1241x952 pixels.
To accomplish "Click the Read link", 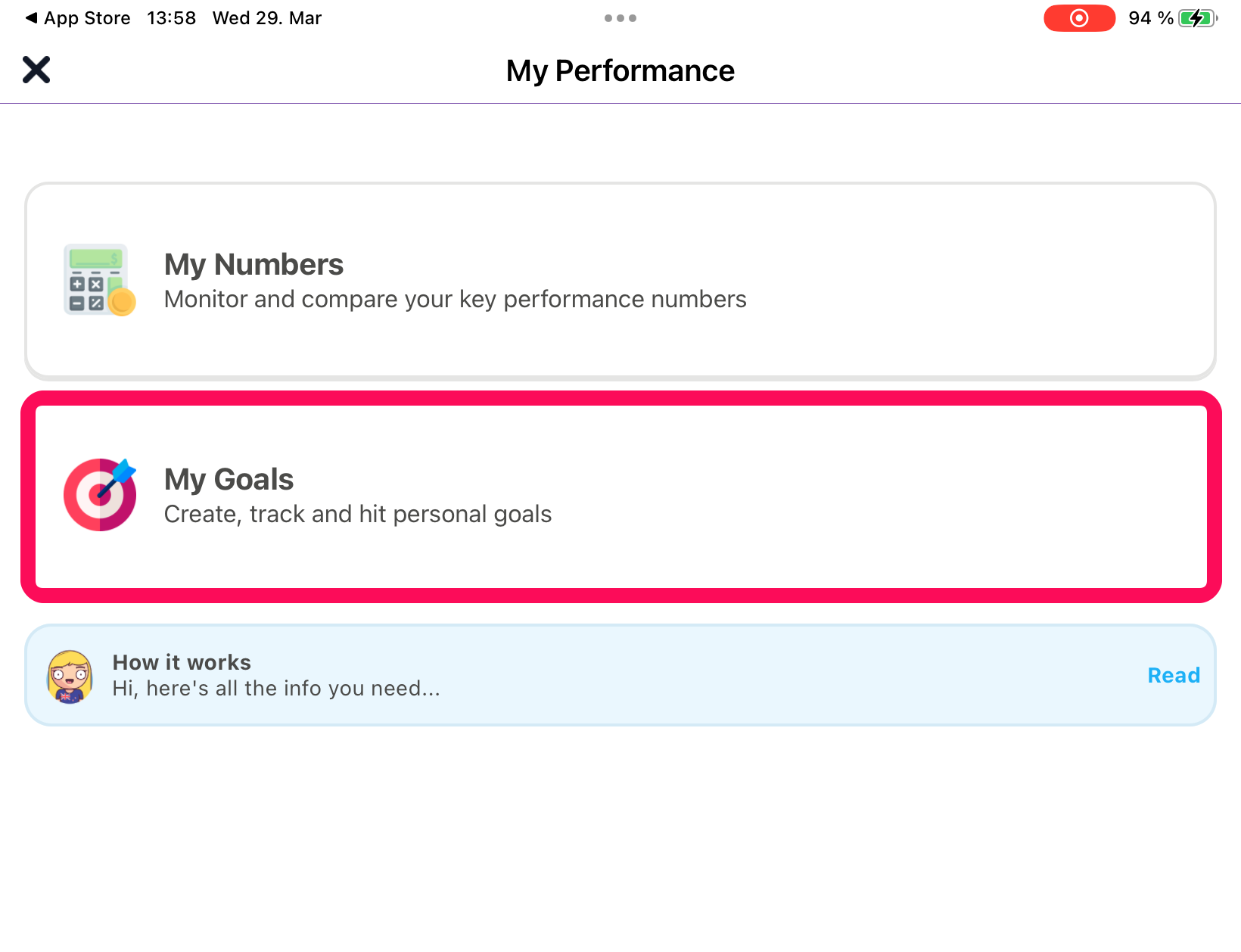I will coord(1174,675).
